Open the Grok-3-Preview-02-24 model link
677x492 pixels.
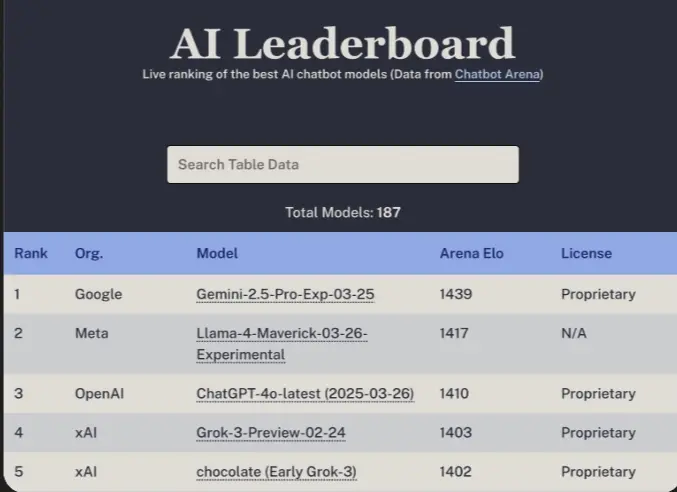(x=271, y=433)
